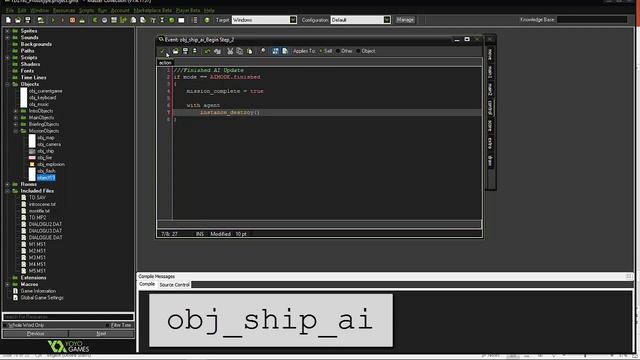This screenshot has height=360, width=640.
Task: Click the copy icon in code editor toolbar
Action: click(240, 51)
